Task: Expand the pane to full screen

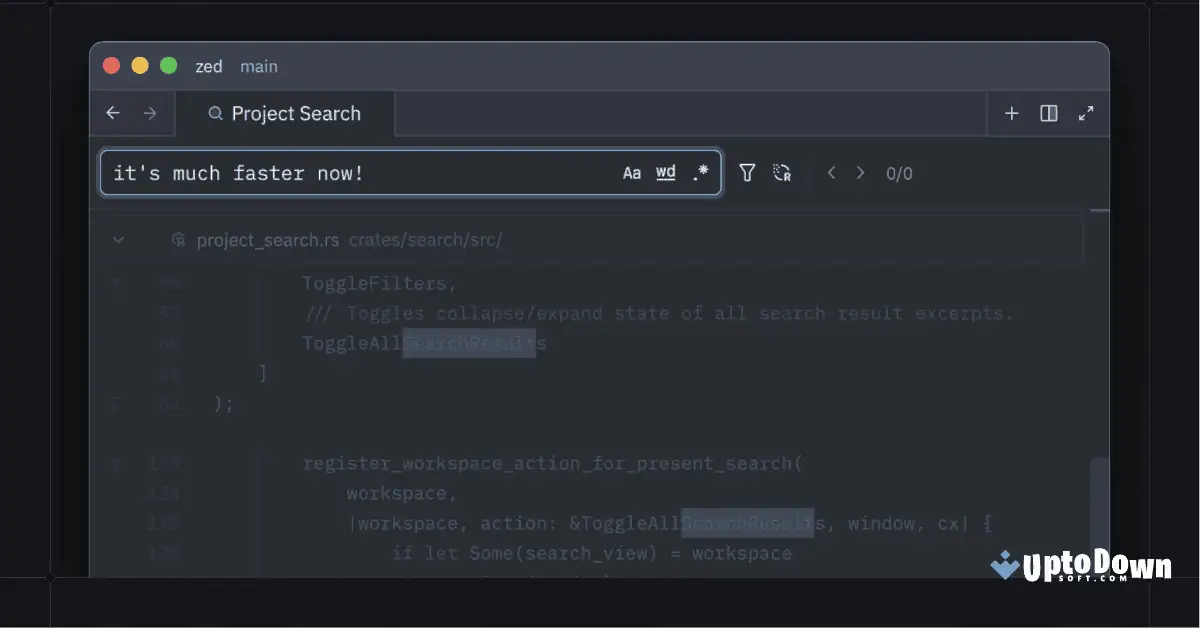Action: click(x=1086, y=113)
